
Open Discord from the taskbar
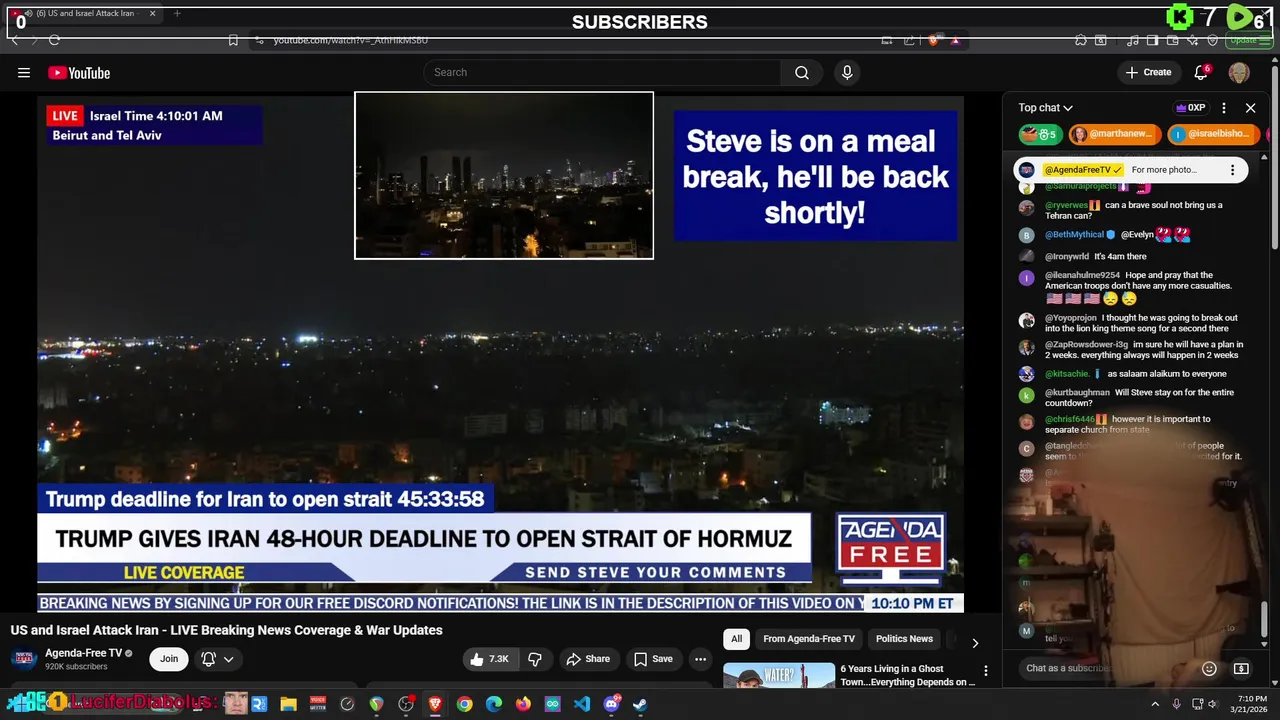coord(611,704)
